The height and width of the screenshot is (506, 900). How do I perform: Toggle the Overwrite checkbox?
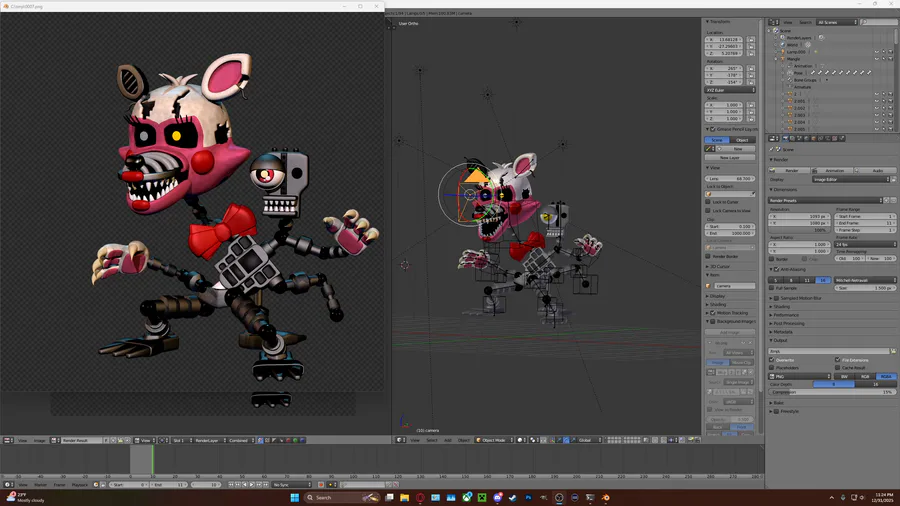[x=772, y=360]
